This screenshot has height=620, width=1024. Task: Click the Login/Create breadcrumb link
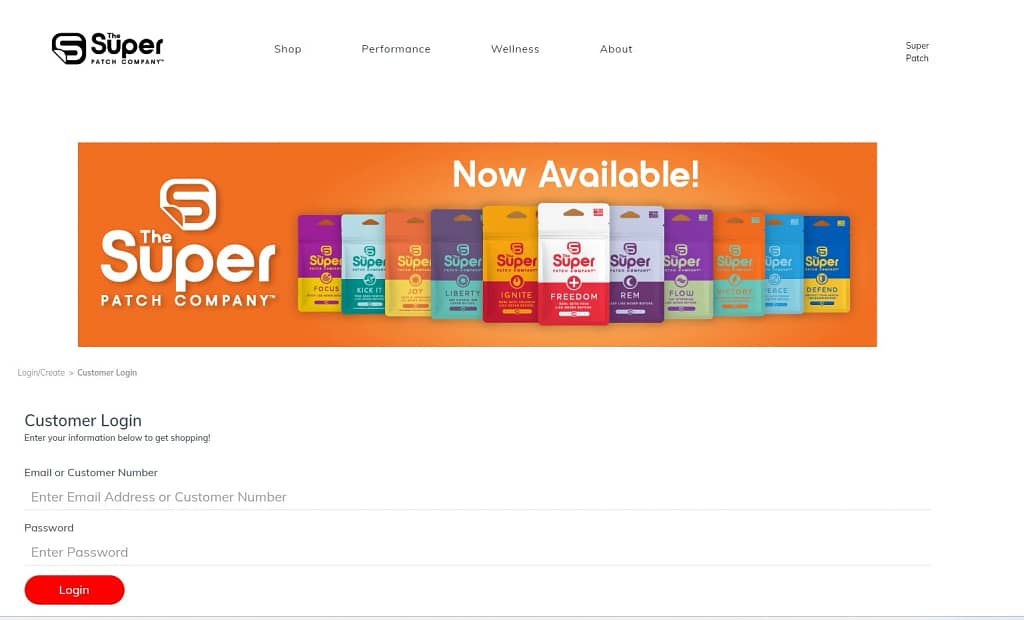[41, 372]
